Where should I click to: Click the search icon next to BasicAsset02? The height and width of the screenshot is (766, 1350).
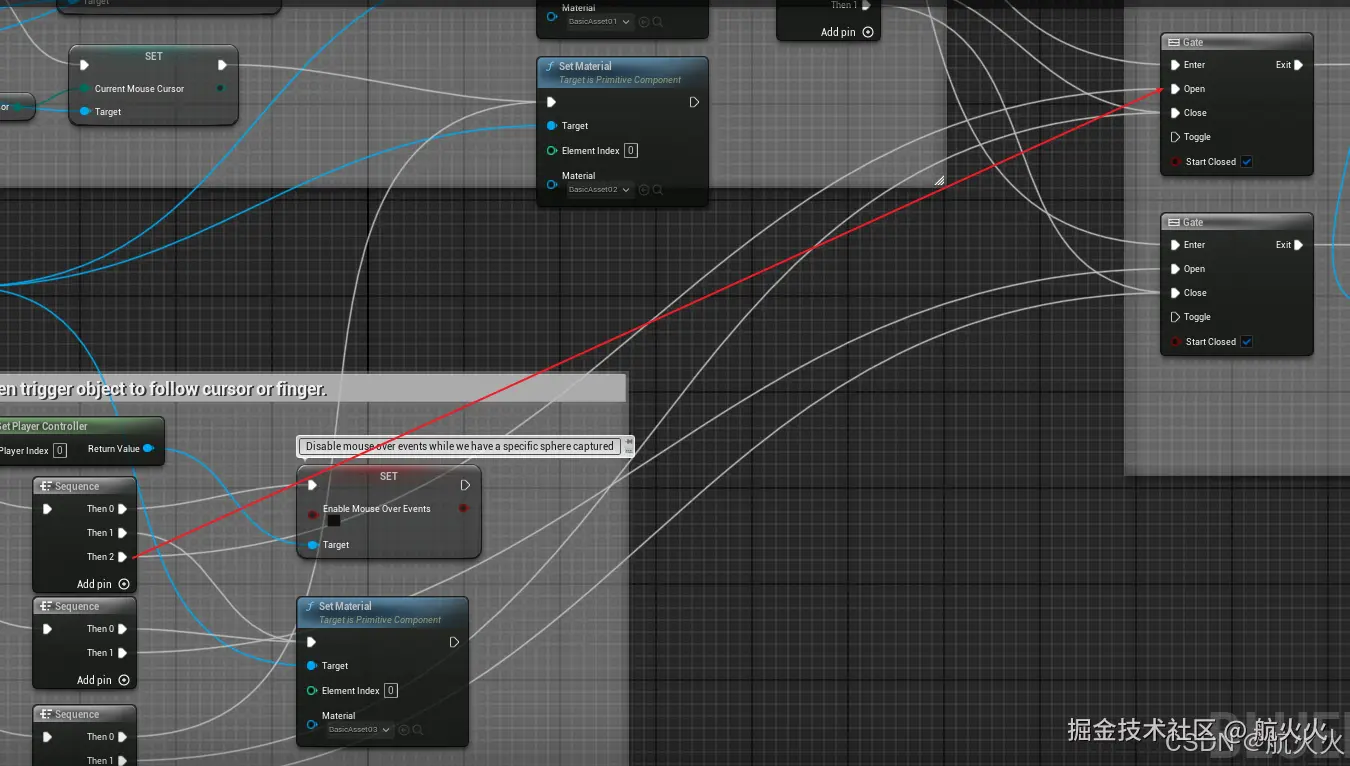[x=657, y=190]
